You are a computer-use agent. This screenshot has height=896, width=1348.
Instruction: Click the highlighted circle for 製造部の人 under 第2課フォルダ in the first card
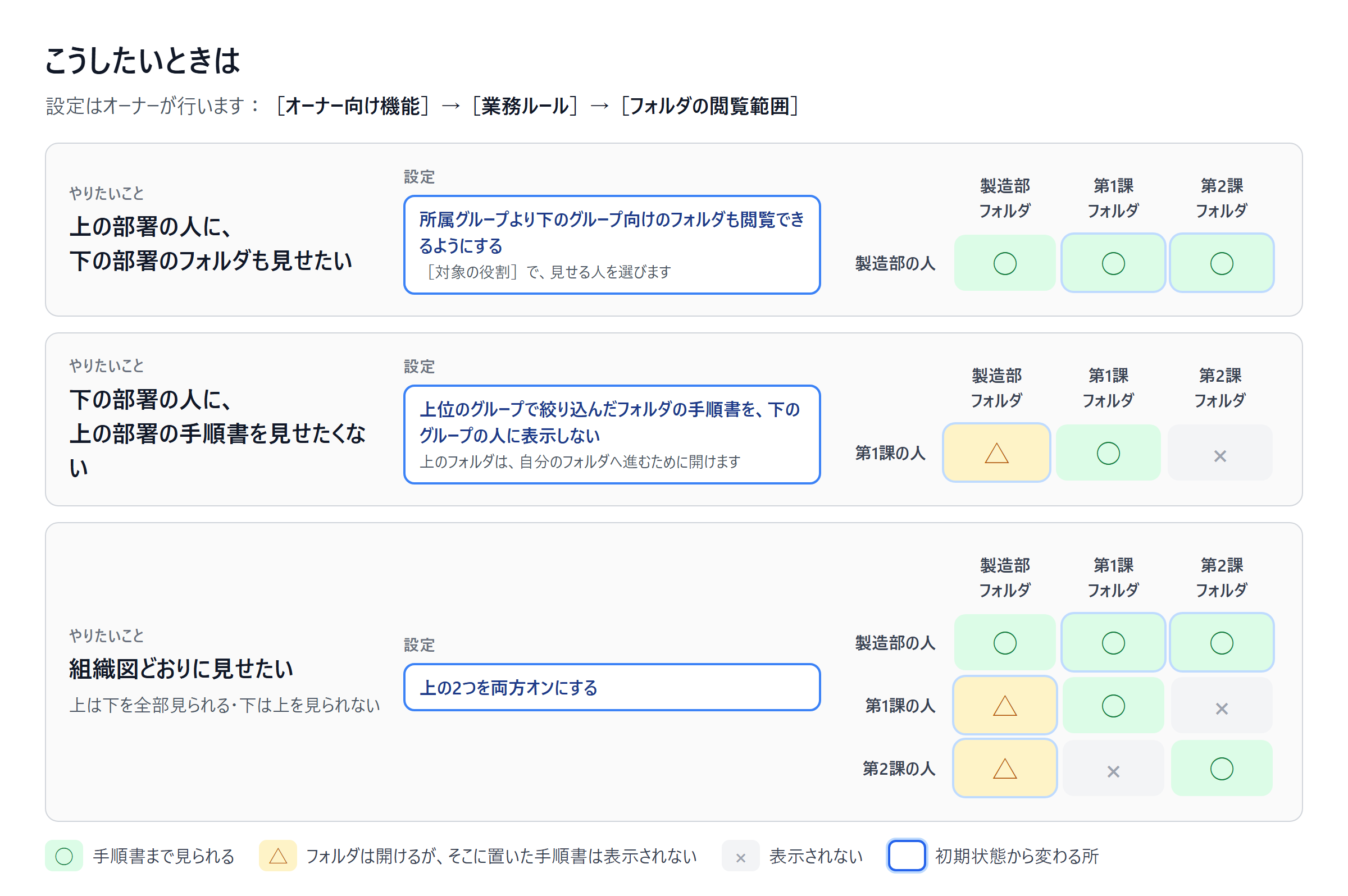pos(1221,263)
